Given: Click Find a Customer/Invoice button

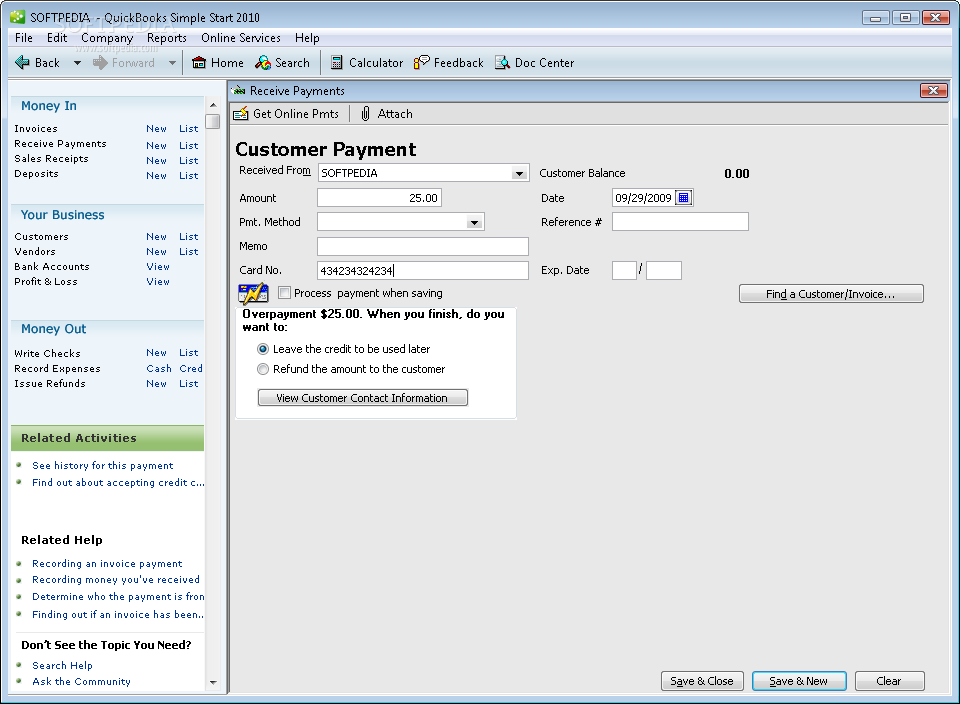Looking at the screenshot, I should coord(831,294).
